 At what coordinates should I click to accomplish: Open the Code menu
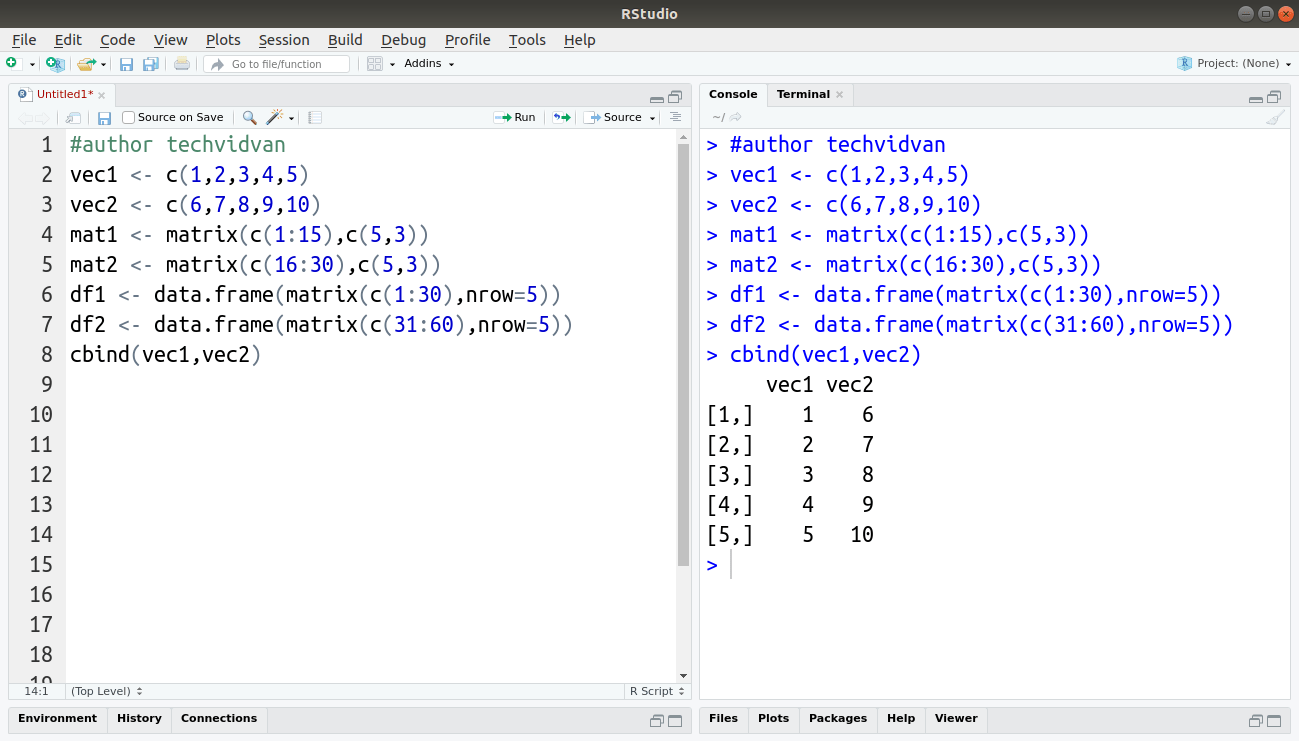(x=118, y=40)
